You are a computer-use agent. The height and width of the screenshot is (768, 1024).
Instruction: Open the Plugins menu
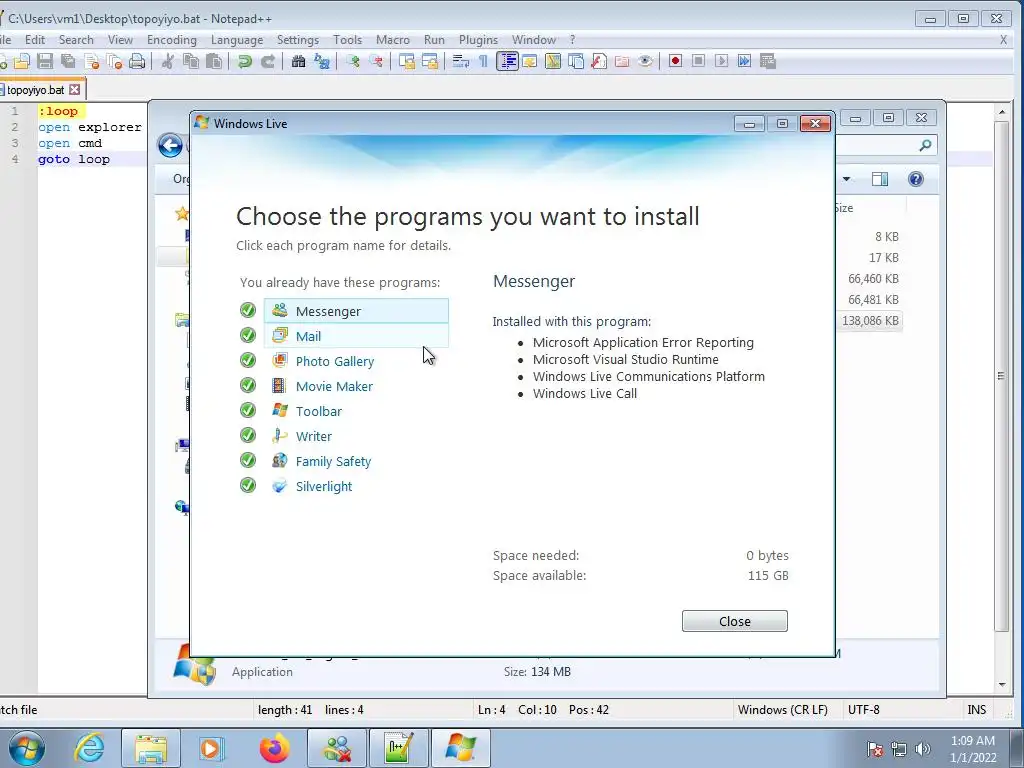(x=478, y=40)
